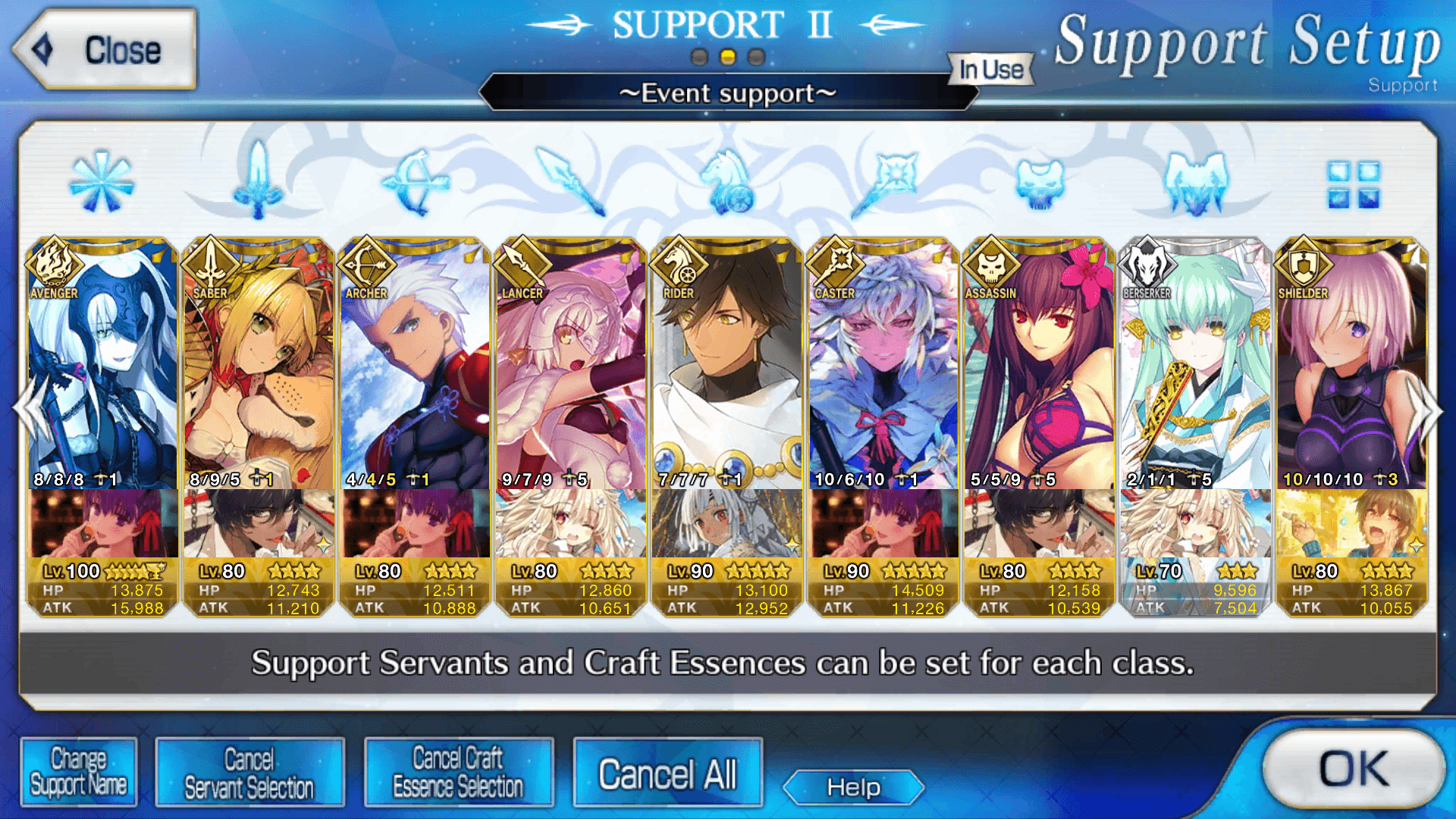The width and height of the screenshot is (1456, 819).
Task: Select the All-class snowflake icon
Action: click(101, 182)
